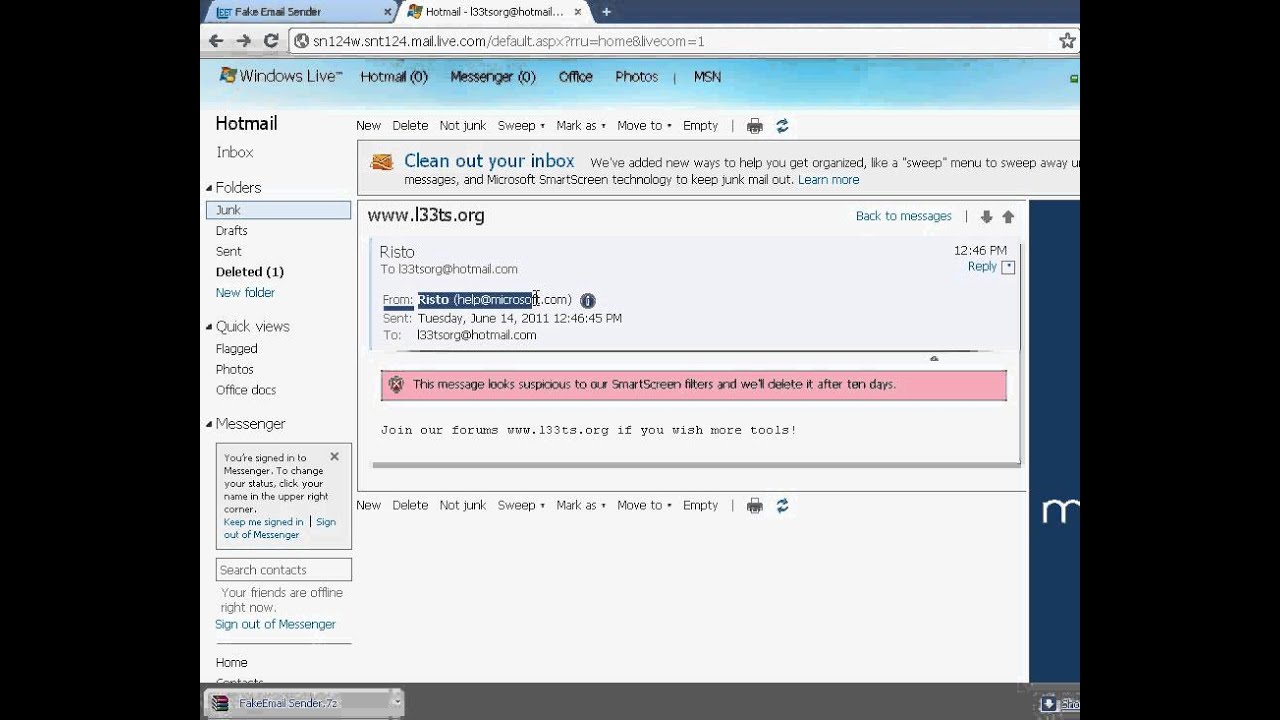This screenshot has width=1280, height=720.
Task: Click the browser forward arrow
Action: tap(243, 41)
